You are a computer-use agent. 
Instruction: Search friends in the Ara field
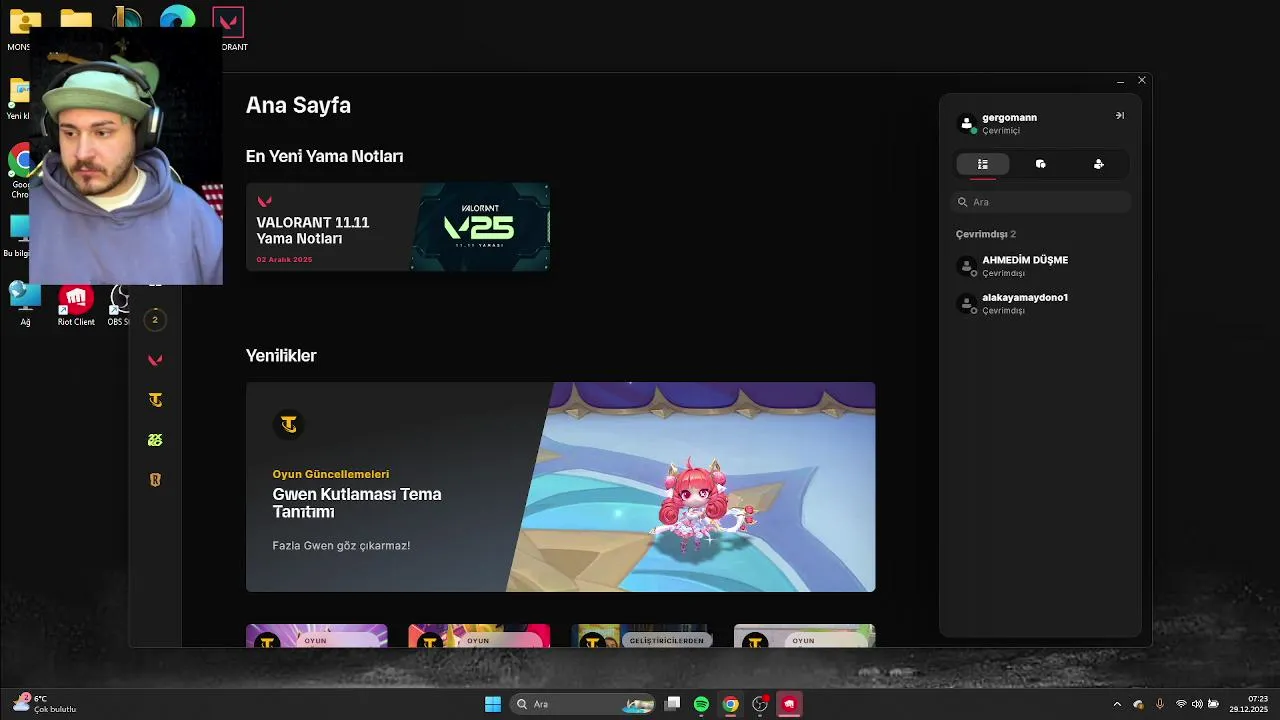pyautogui.click(x=1041, y=202)
